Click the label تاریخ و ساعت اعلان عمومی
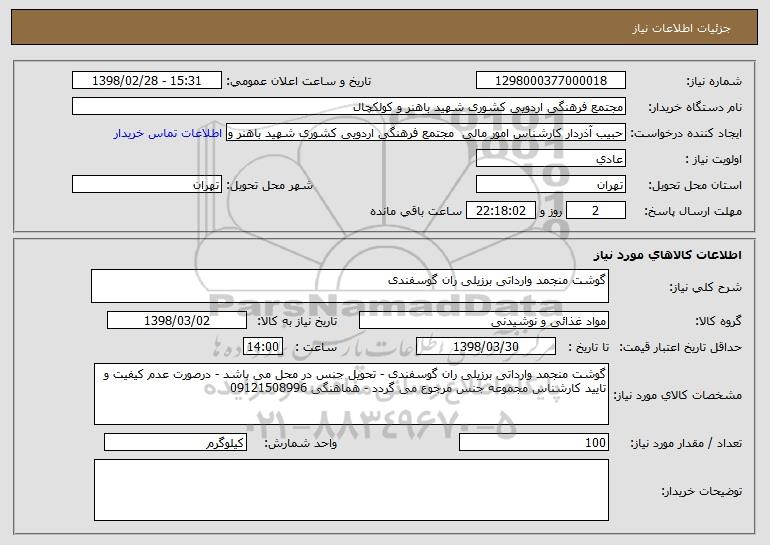The image size is (770, 545). (299, 81)
